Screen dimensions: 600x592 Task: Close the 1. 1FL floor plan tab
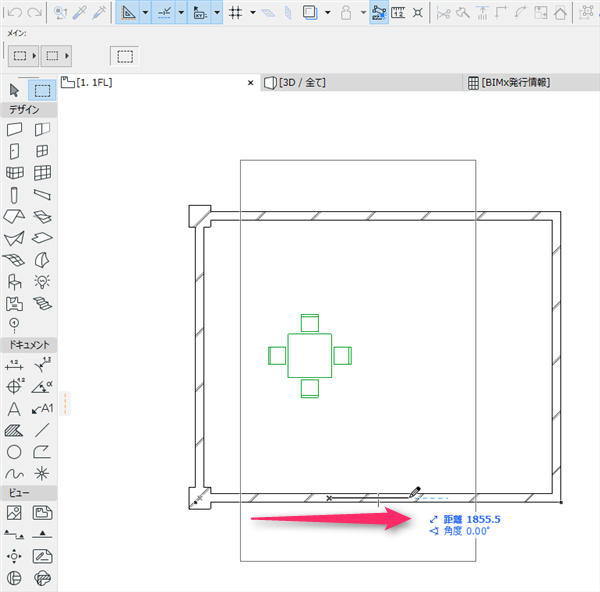(x=251, y=83)
